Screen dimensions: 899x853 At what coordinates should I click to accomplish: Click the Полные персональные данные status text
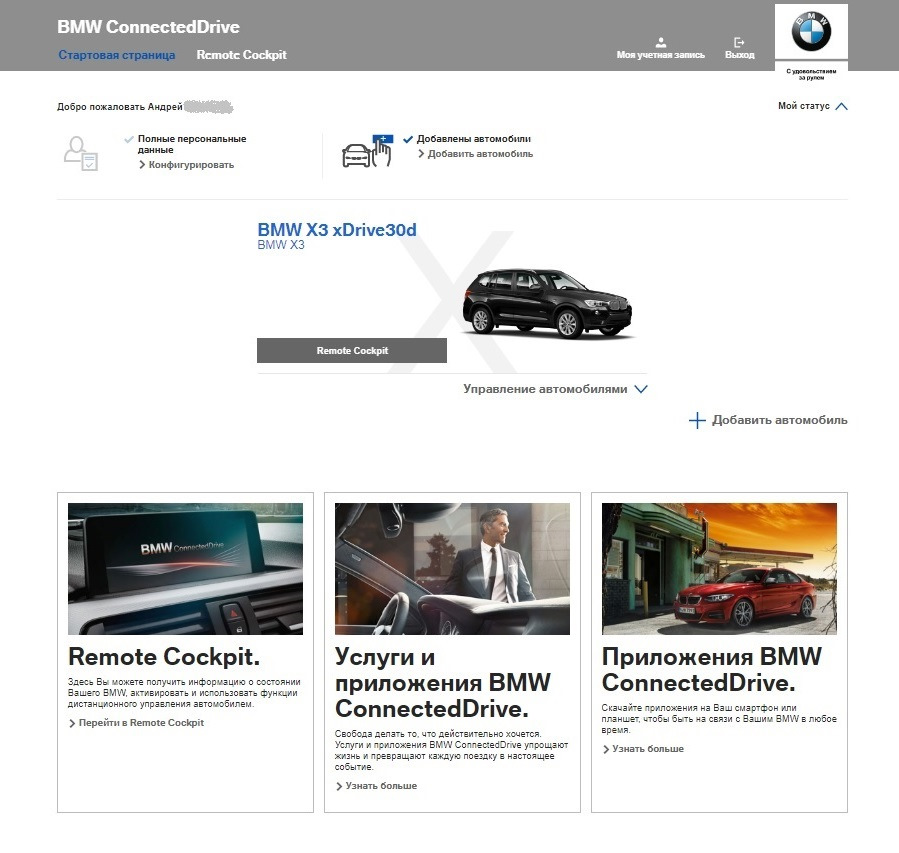click(191, 144)
